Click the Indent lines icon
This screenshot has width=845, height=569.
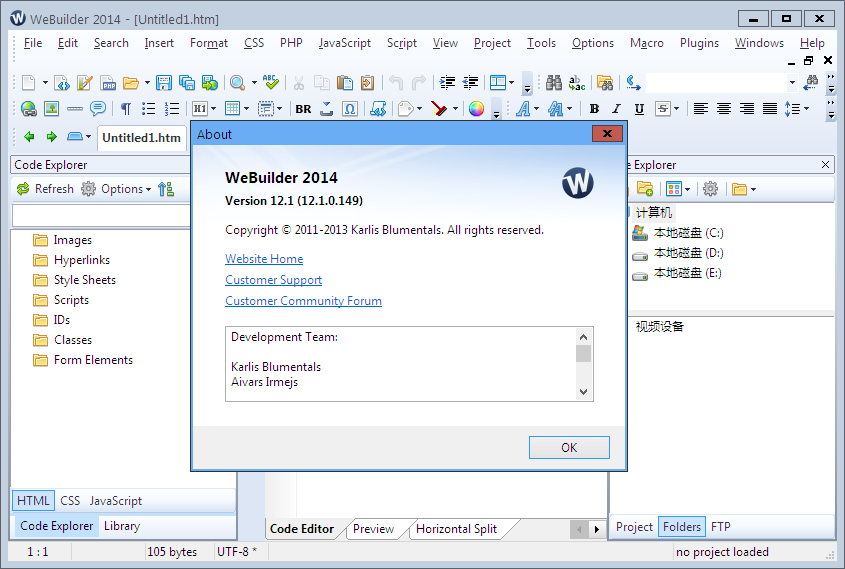click(x=447, y=83)
